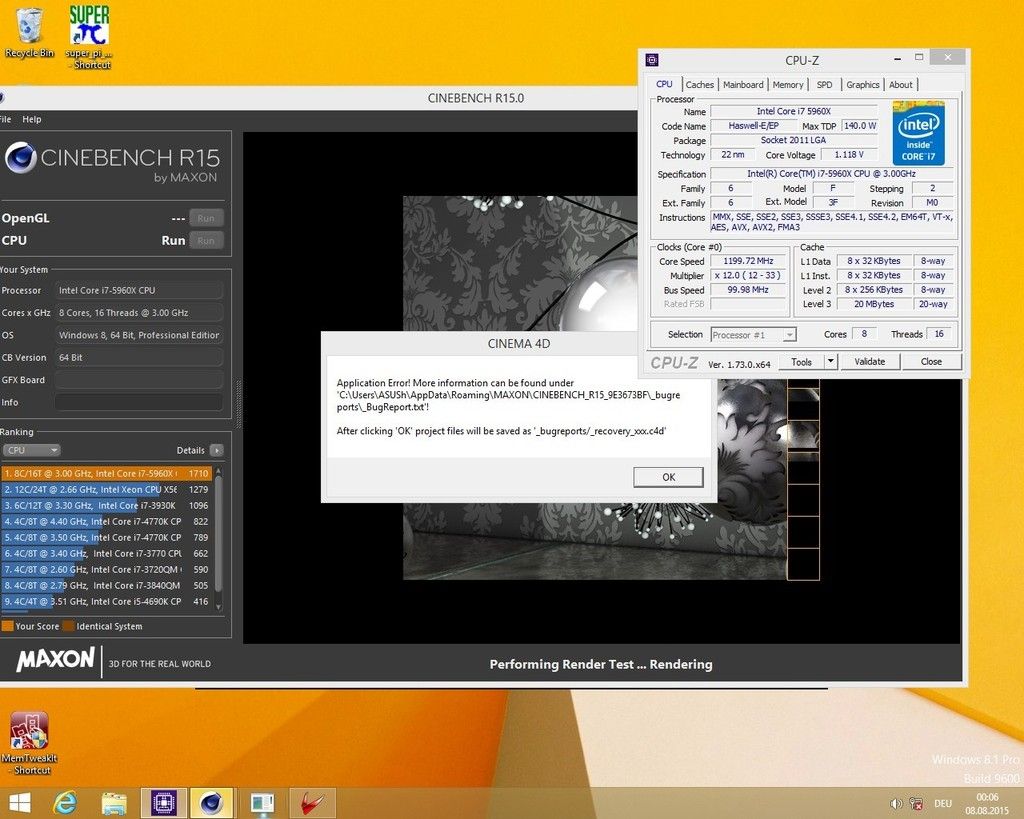The image size is (1024, 819).
Task: Select ranking row Intel Core i7-5960X 1710
Action: pyautogui.click(x=106, y=473)
